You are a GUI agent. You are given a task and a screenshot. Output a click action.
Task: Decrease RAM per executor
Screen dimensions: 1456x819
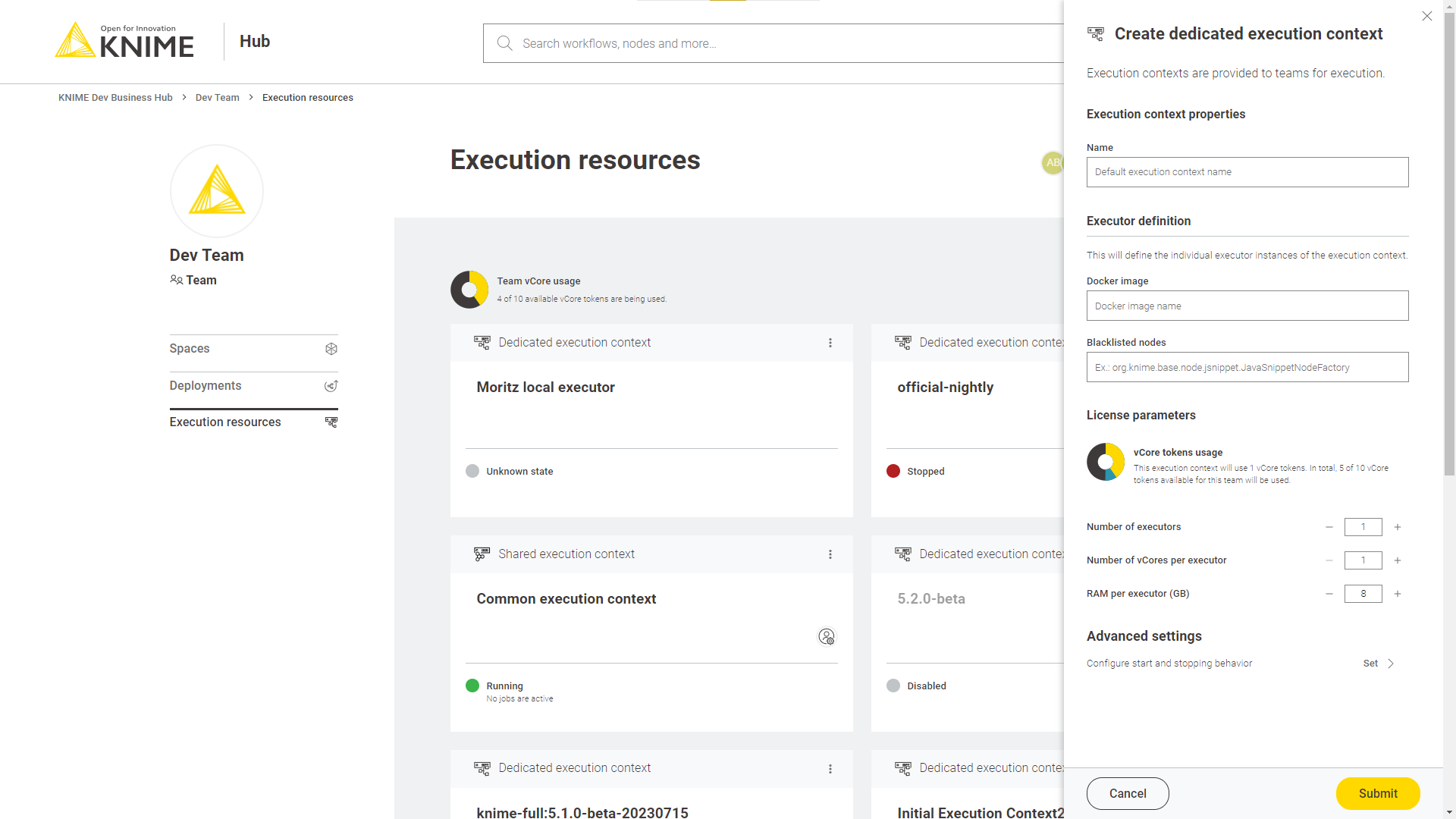(1329, 594)
